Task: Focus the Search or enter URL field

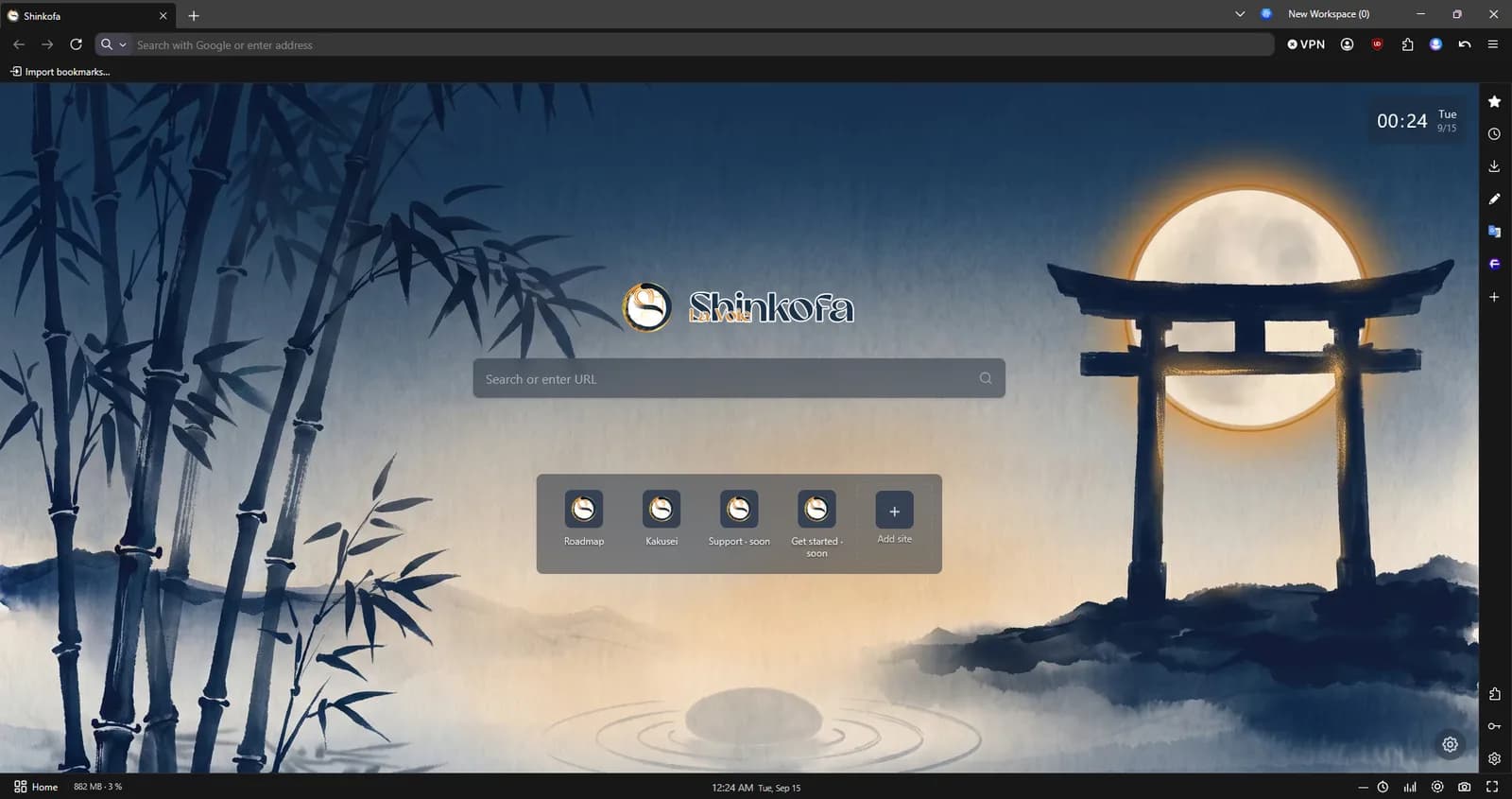Action: click(739, 378)
